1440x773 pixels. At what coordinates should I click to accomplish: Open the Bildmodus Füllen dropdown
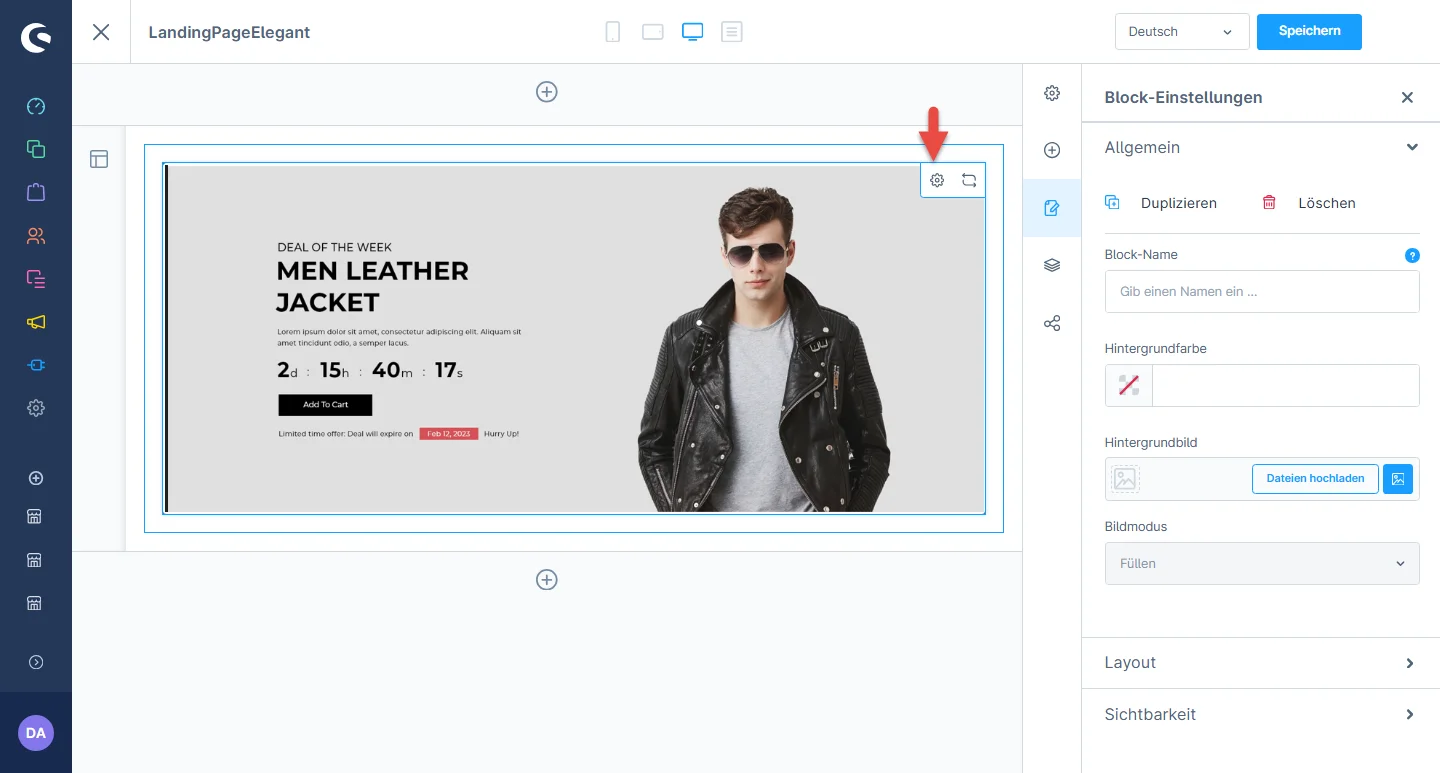pyautogui.click(x=1261, y=563)
